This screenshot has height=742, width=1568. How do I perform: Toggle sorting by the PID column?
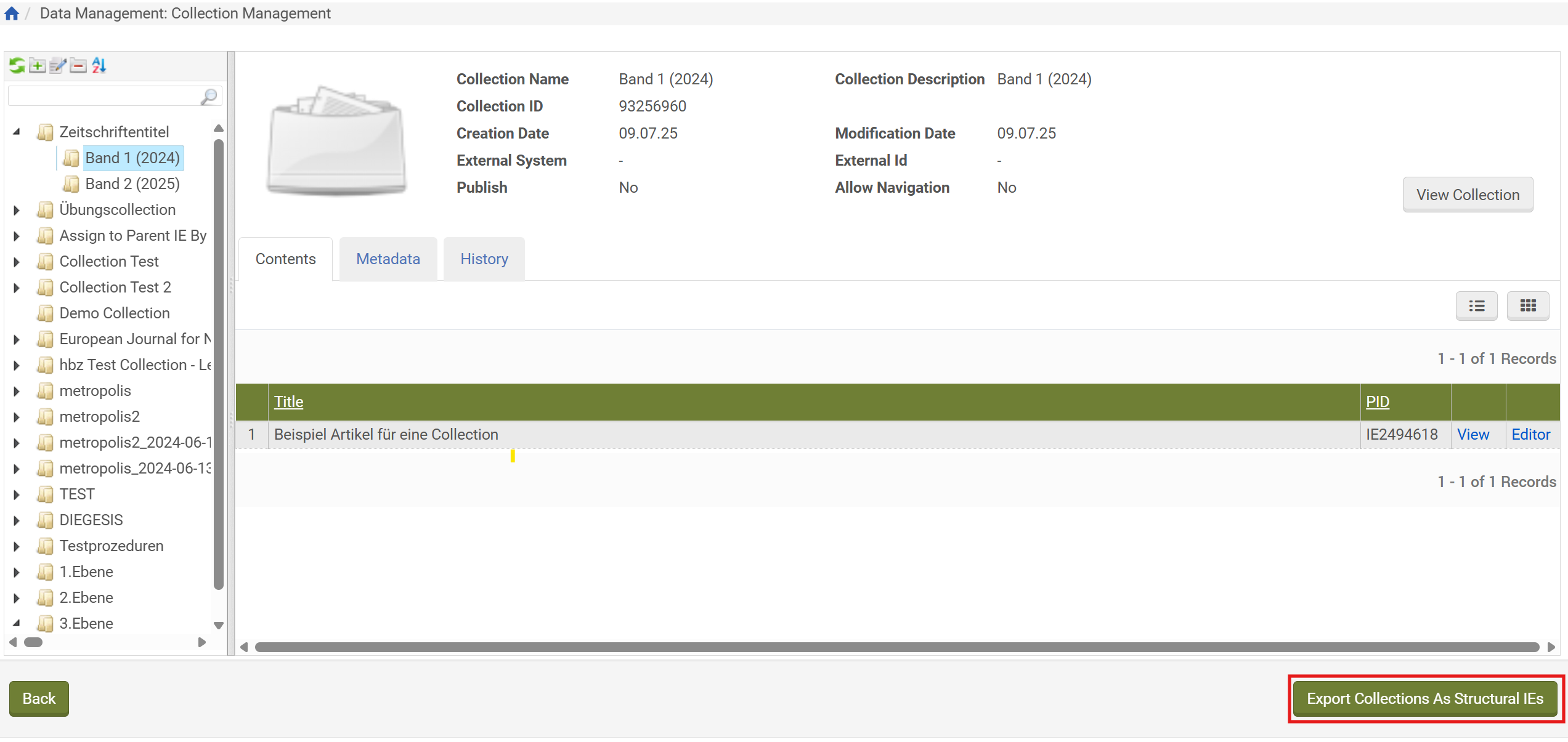tap(1378, 401)
